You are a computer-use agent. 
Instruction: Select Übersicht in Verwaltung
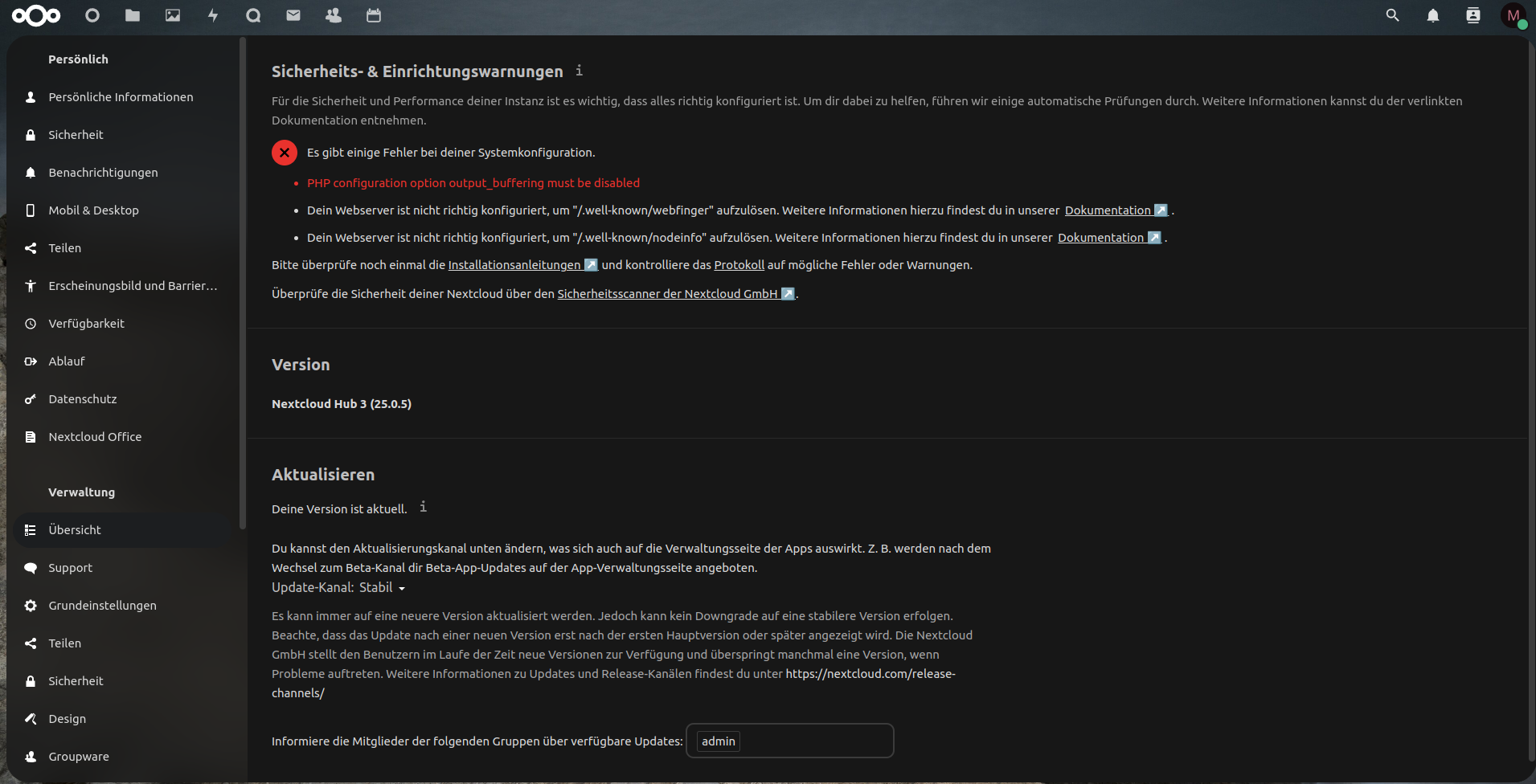(x=122, y=530)
